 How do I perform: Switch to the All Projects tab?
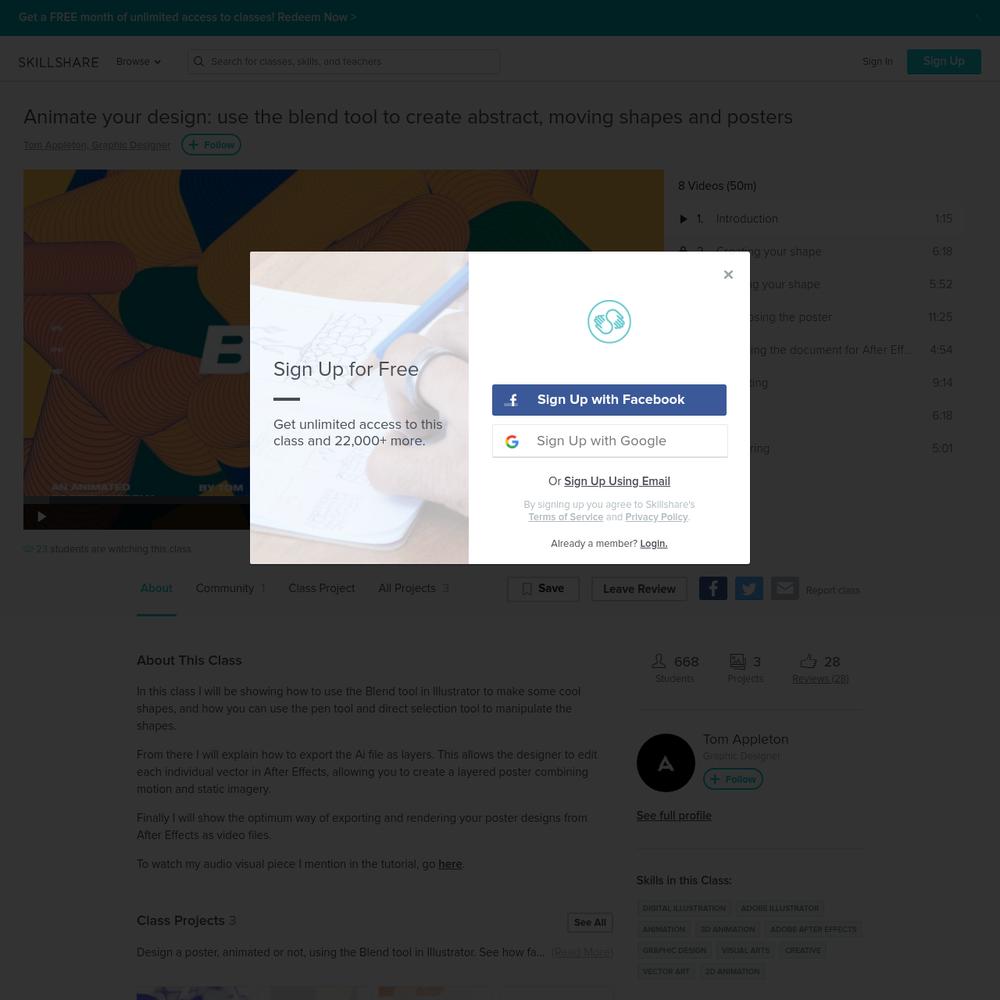coord(413,588)
